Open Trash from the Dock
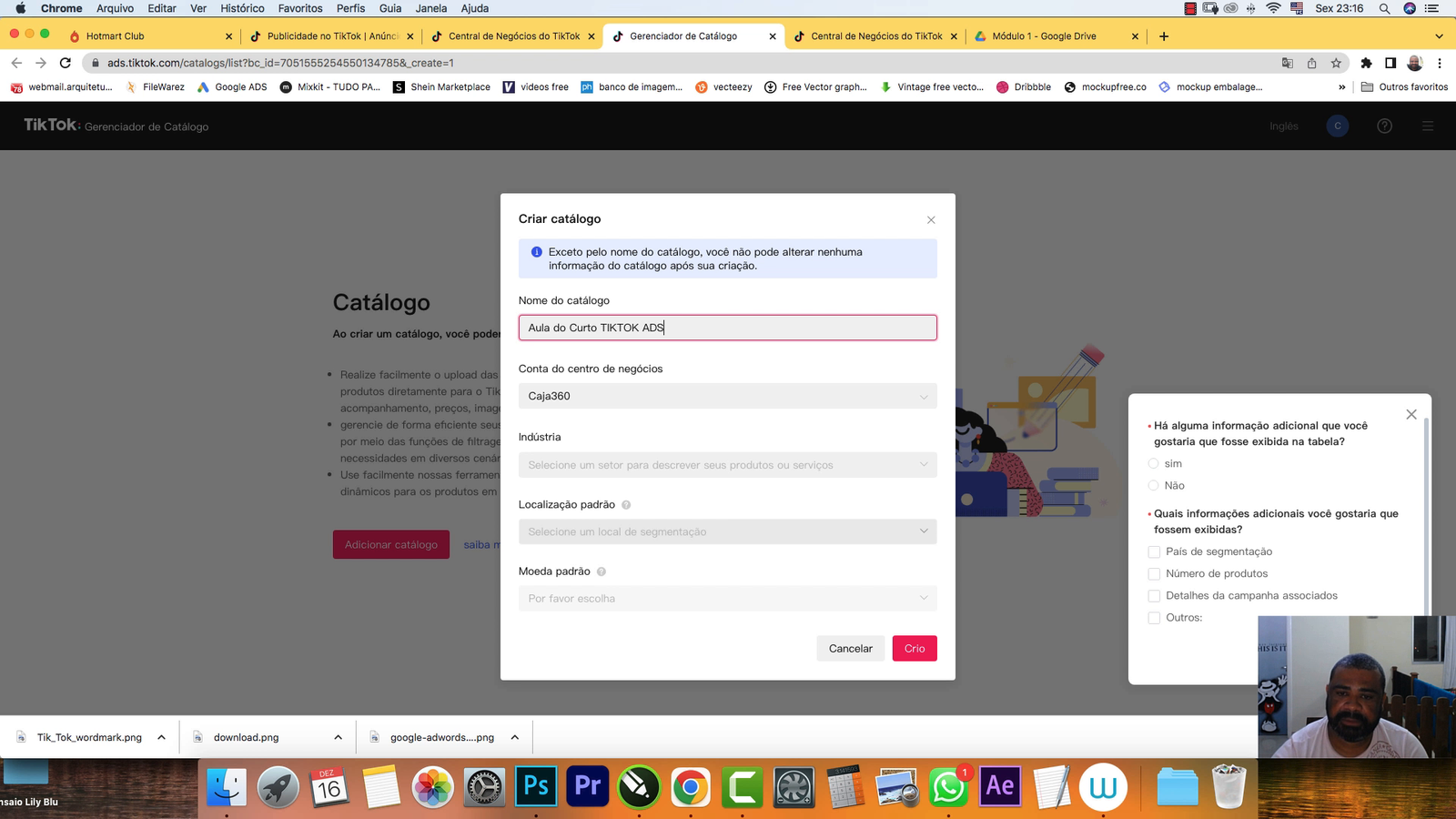 1228,786
